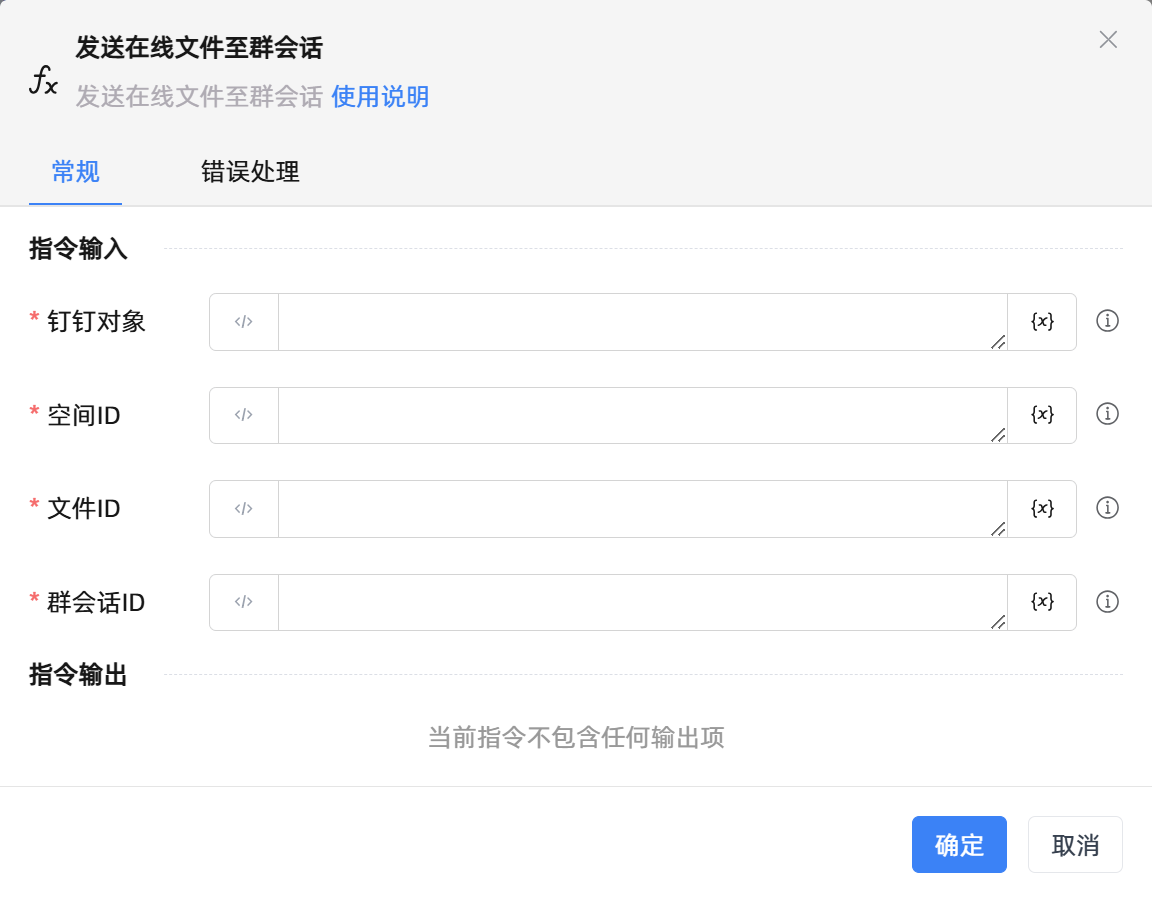The width and height of the screenshot is (1152, 902).
Task: Click the fx function icon in header
Action: pos(43,80)
